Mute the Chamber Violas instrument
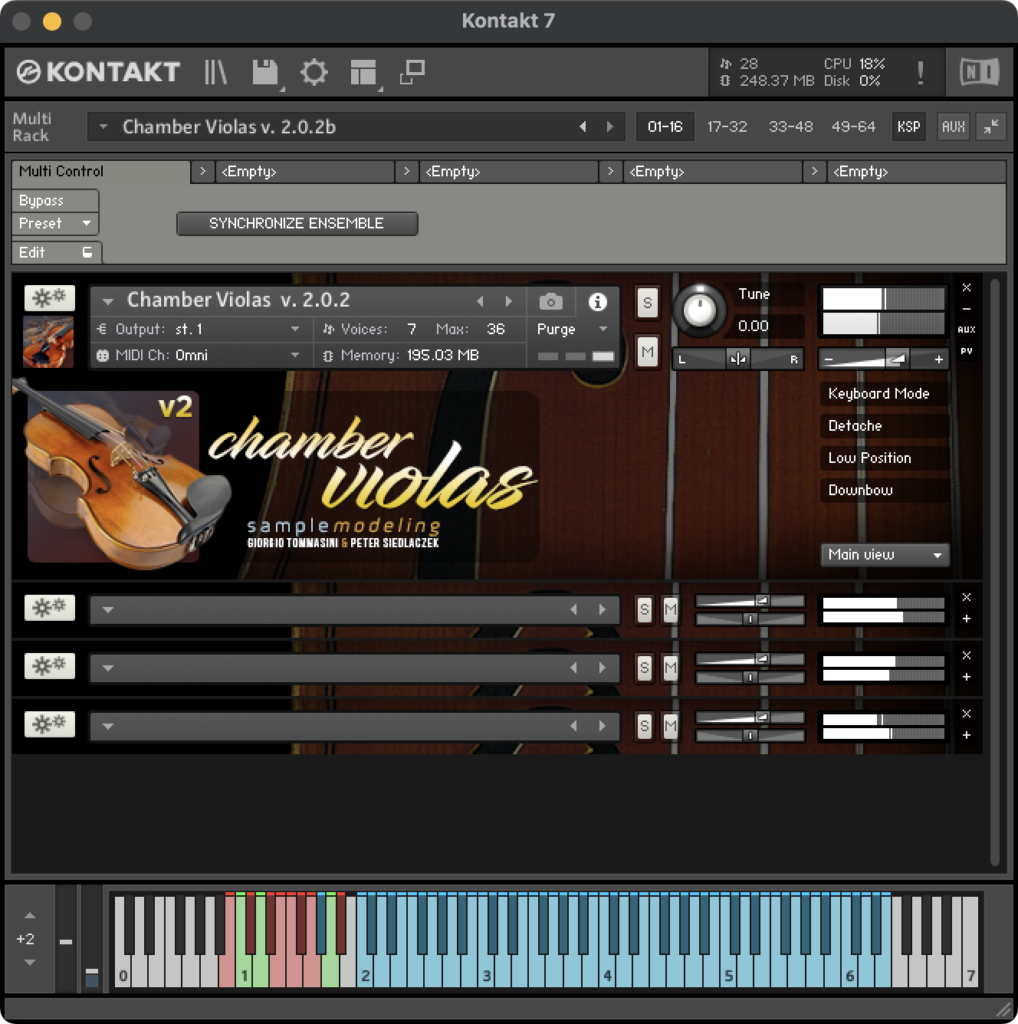1018x1024 pixels. click(647, 352)
